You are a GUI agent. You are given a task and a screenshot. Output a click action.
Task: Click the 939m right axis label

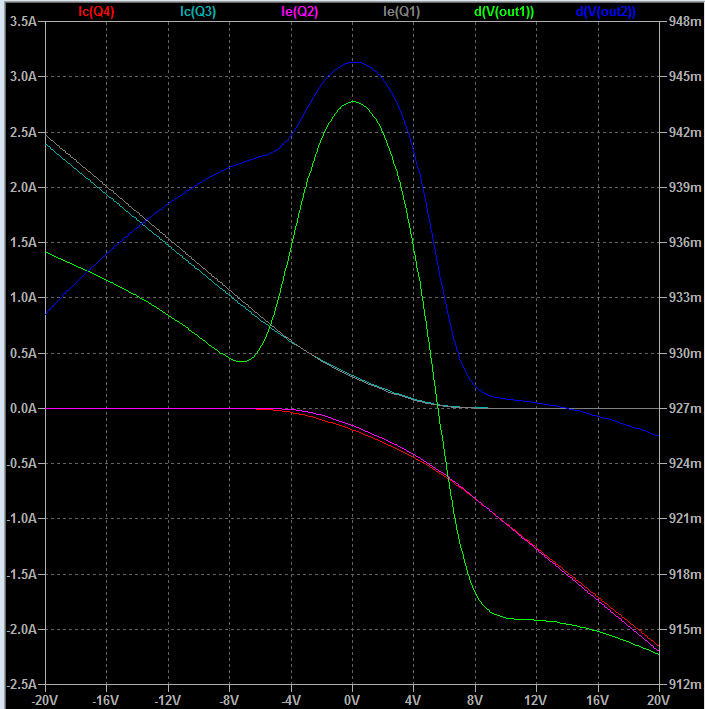click(x=685, y=187)
